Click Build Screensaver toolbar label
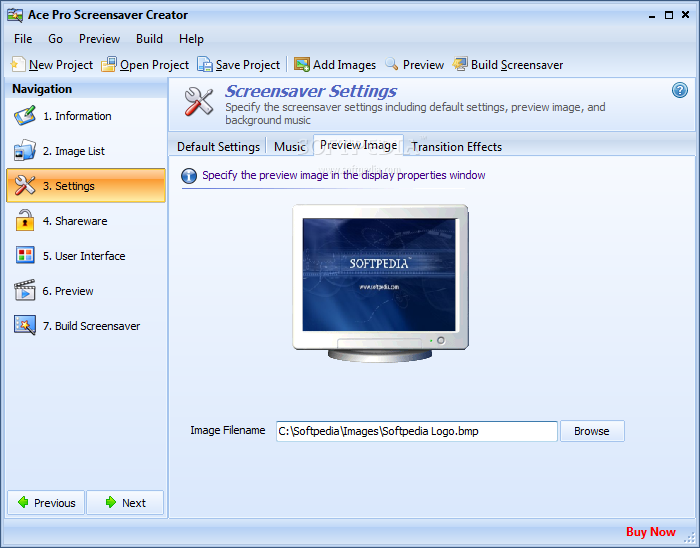Screen dimensions: 700x548 coord(517,65)
